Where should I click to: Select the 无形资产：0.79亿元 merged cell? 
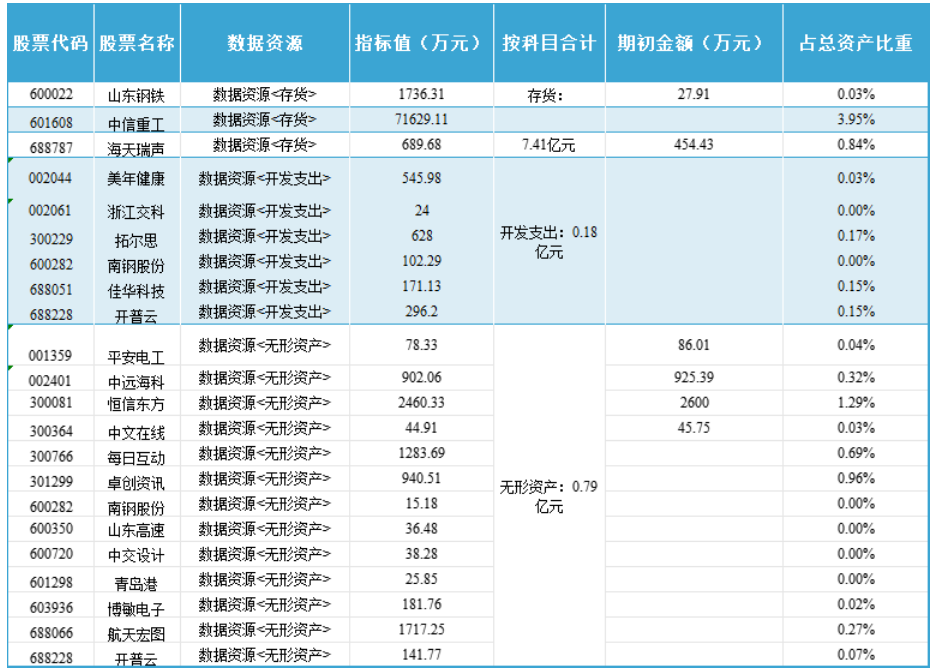[548, 497]
